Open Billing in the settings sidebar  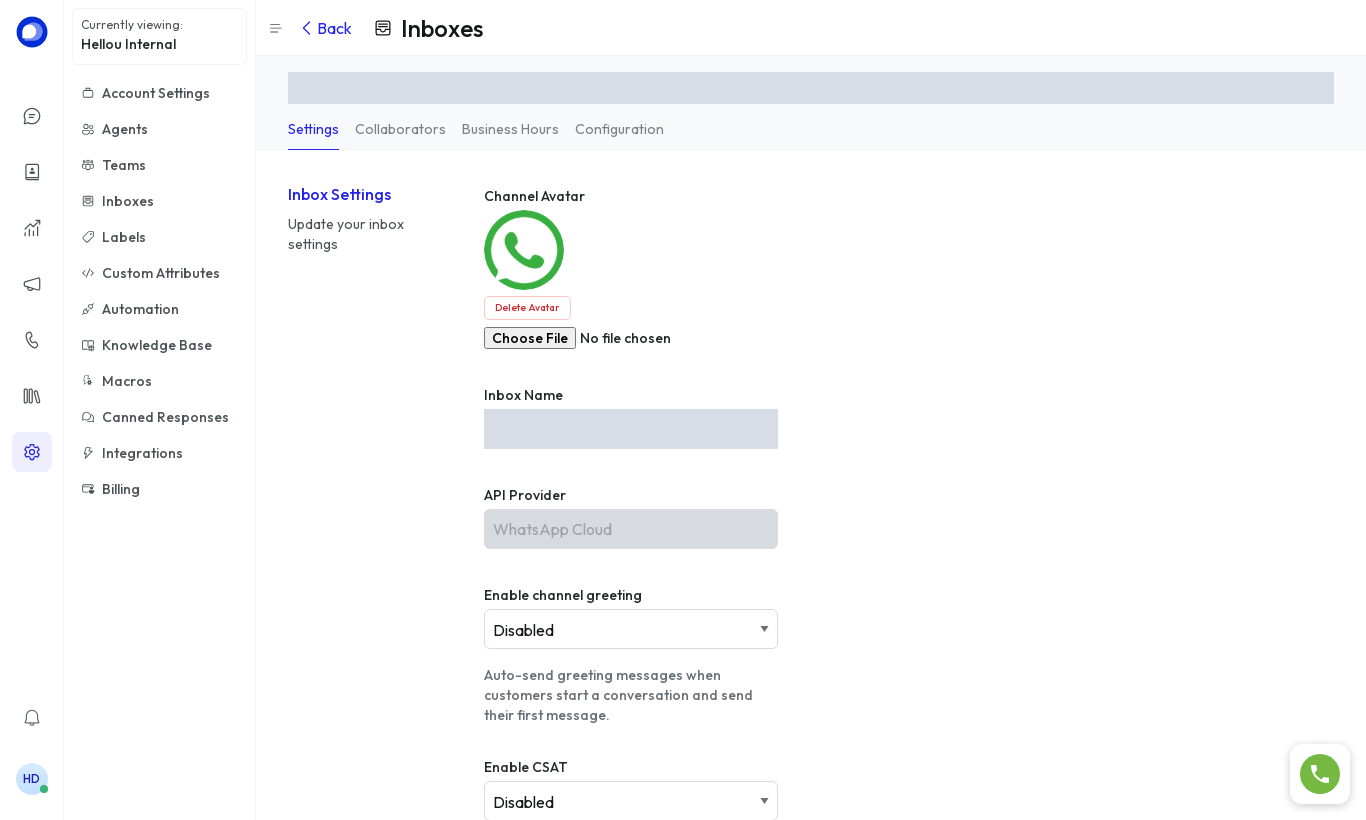[x=159, y=489]
